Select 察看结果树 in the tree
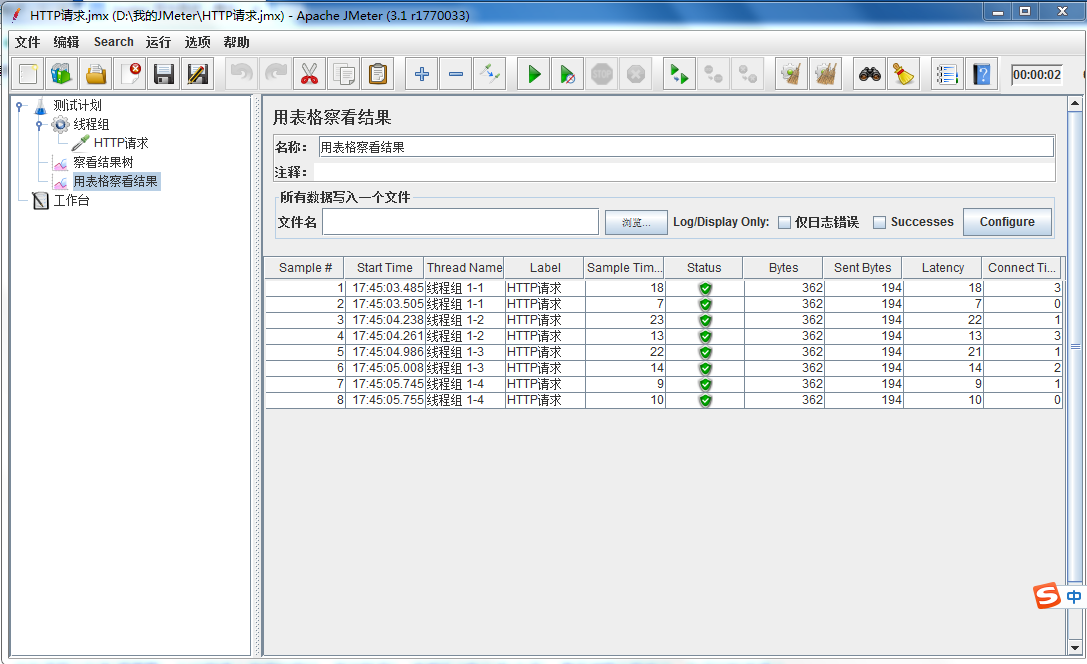 [x=103, y=162]
